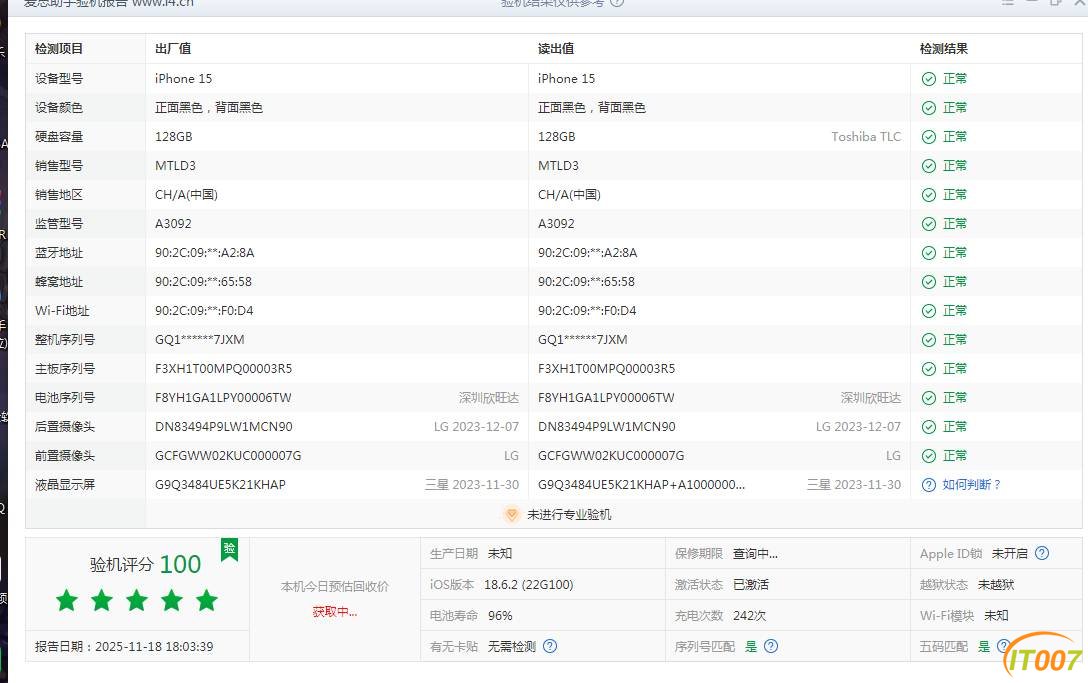
Task: Click the question mark icon in 液晶显示屏 row
Action: coord(928,484)
